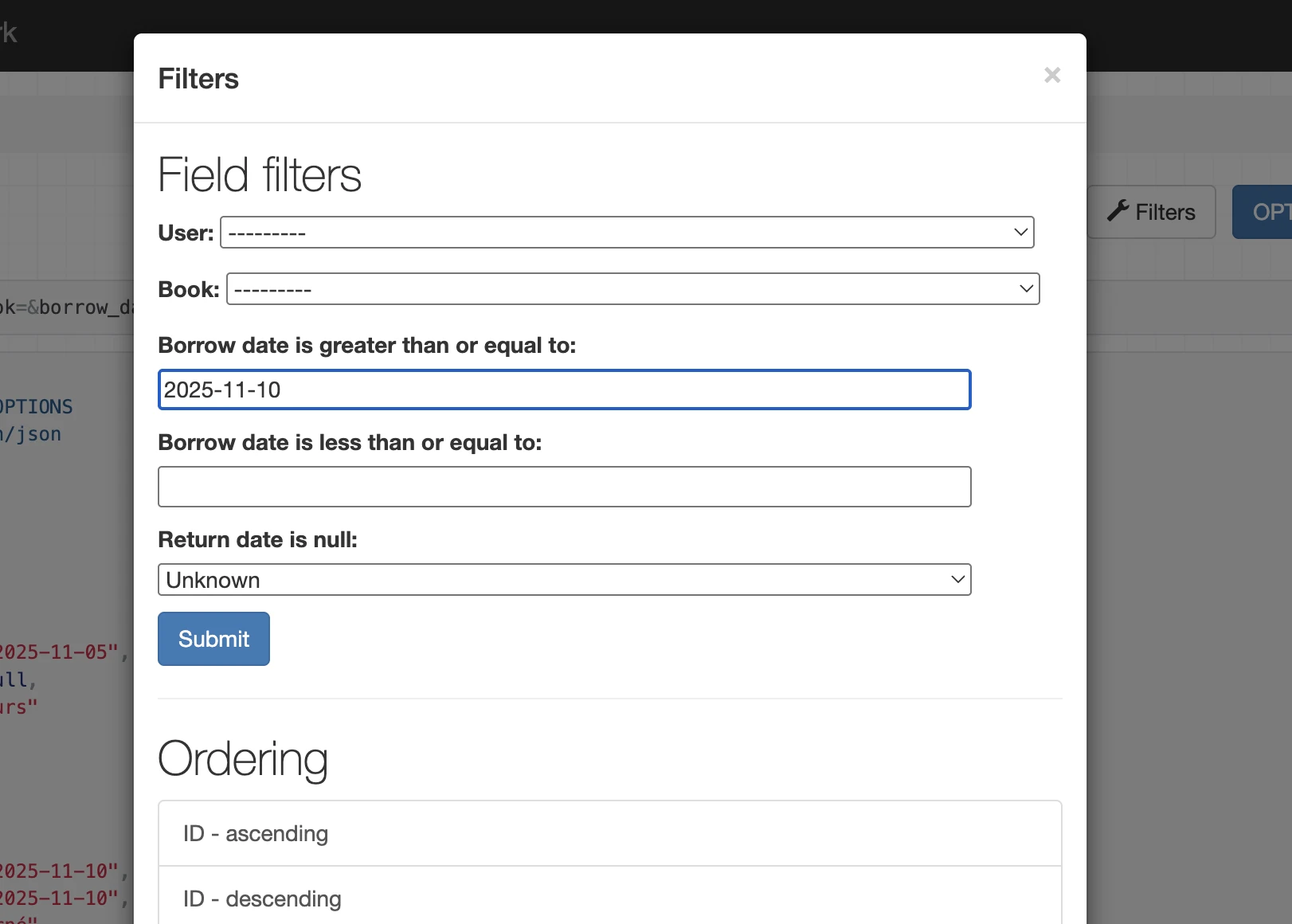Click the wrench icon on Filters button
Viewport: 1292px width, 924px height.
pyautogui.click(x=1118, y=211)
